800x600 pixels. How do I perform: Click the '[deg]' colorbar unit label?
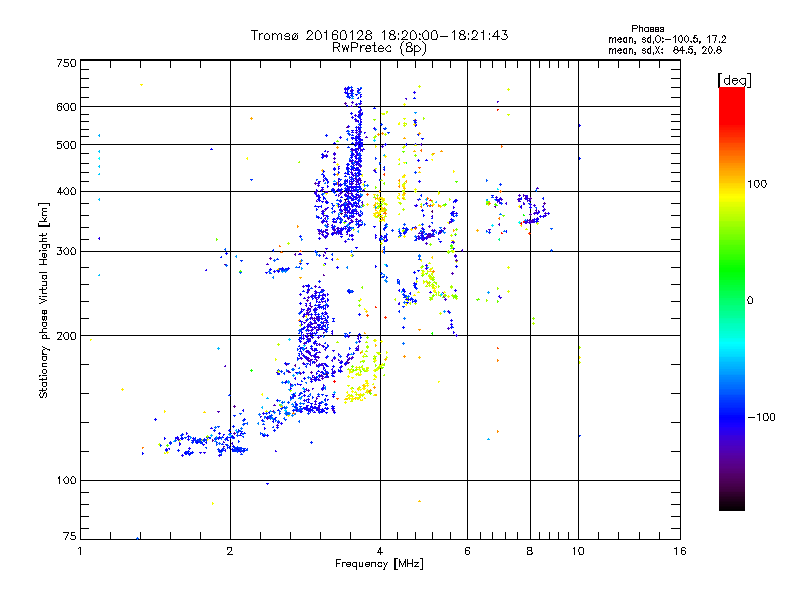[734, 80]
